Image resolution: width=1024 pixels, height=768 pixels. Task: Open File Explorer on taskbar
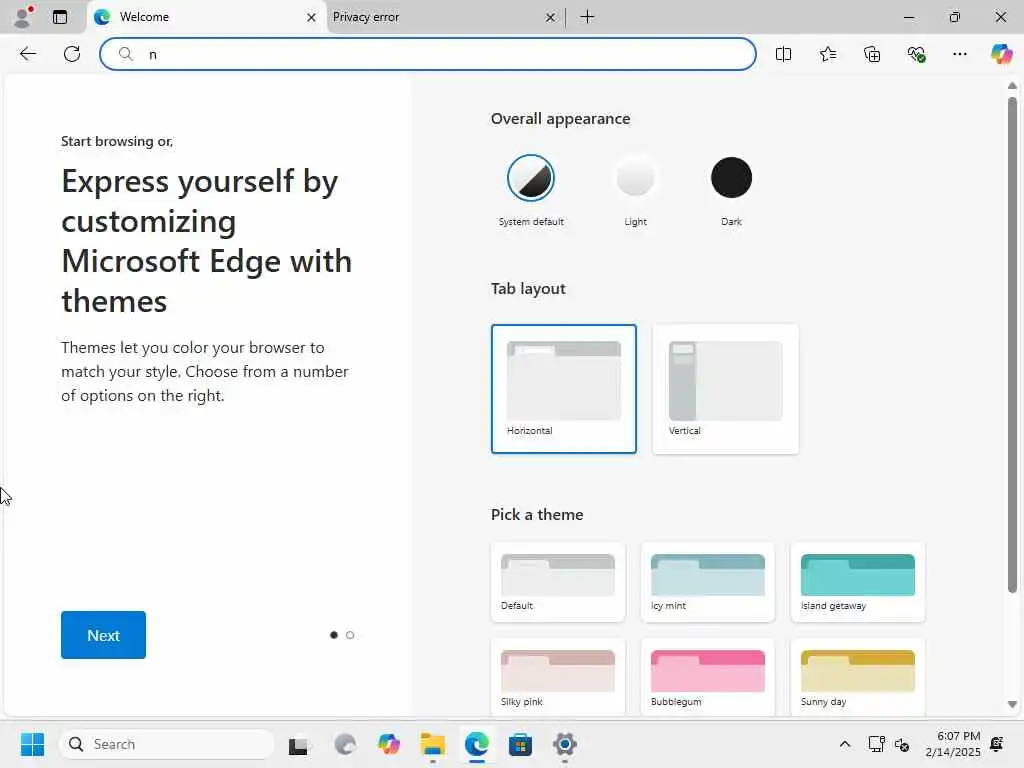coord(432,744)
